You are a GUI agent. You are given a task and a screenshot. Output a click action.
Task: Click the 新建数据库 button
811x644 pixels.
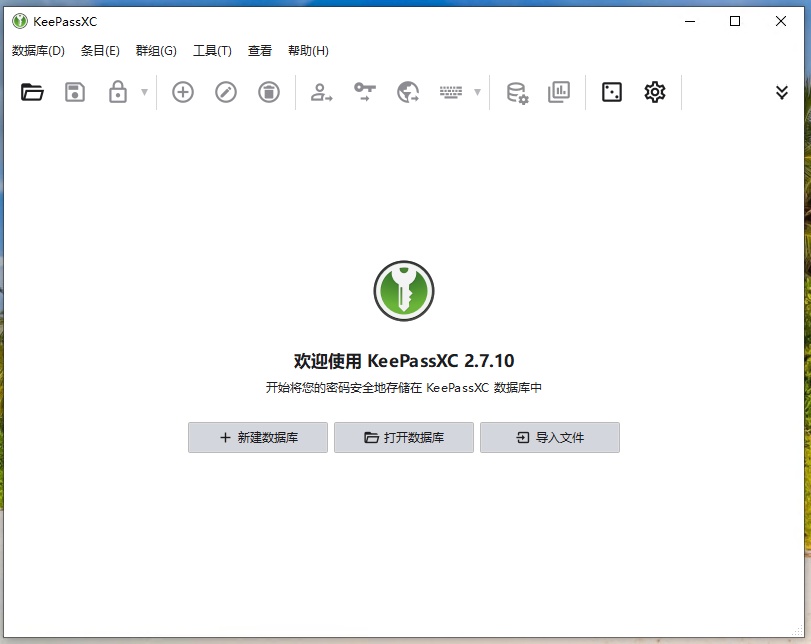[x=257, y=437]
